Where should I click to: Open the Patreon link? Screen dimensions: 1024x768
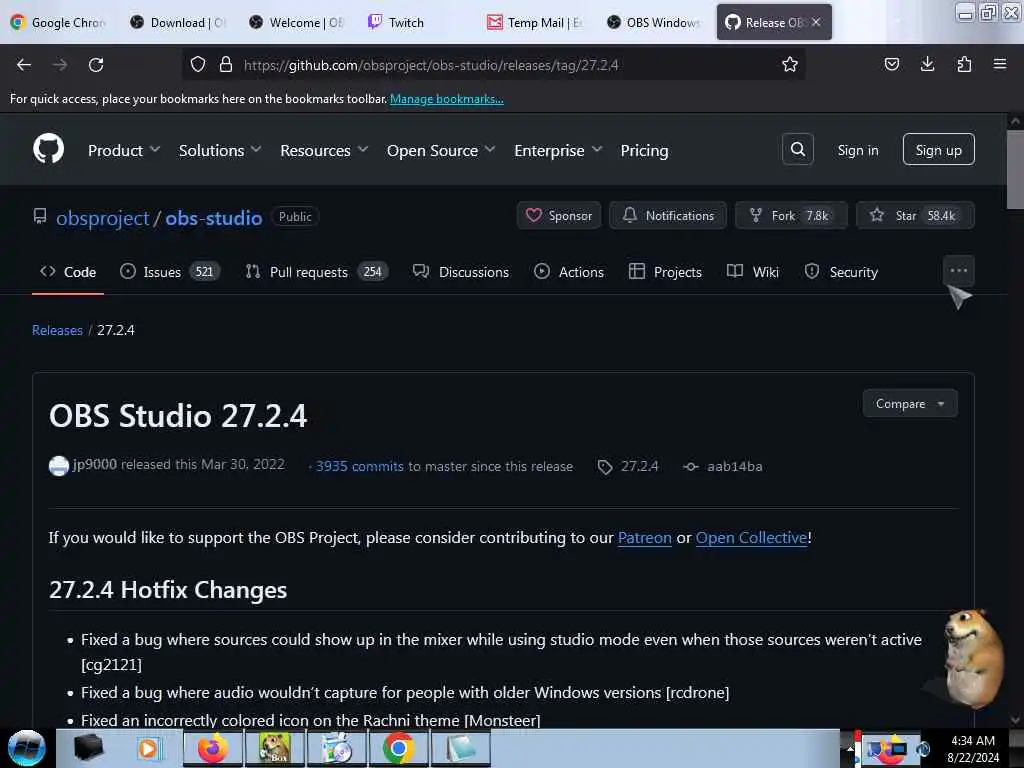click(x=645, y=537)
